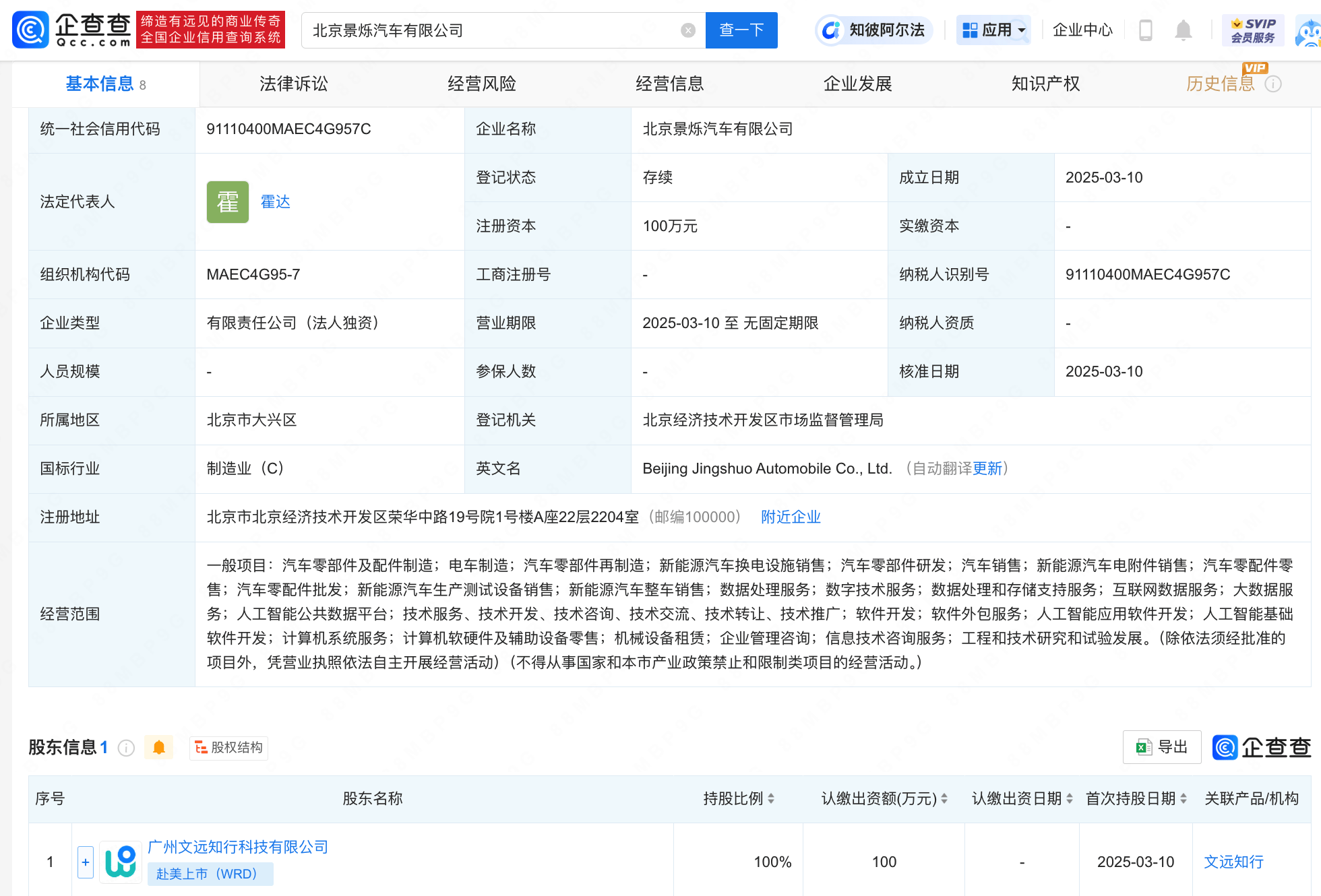Screen dimensions: 1321x896
Task: Click credit code 91110400MAEC4G957C under 统一社会信用代码
Action: [x=288, y=129]
